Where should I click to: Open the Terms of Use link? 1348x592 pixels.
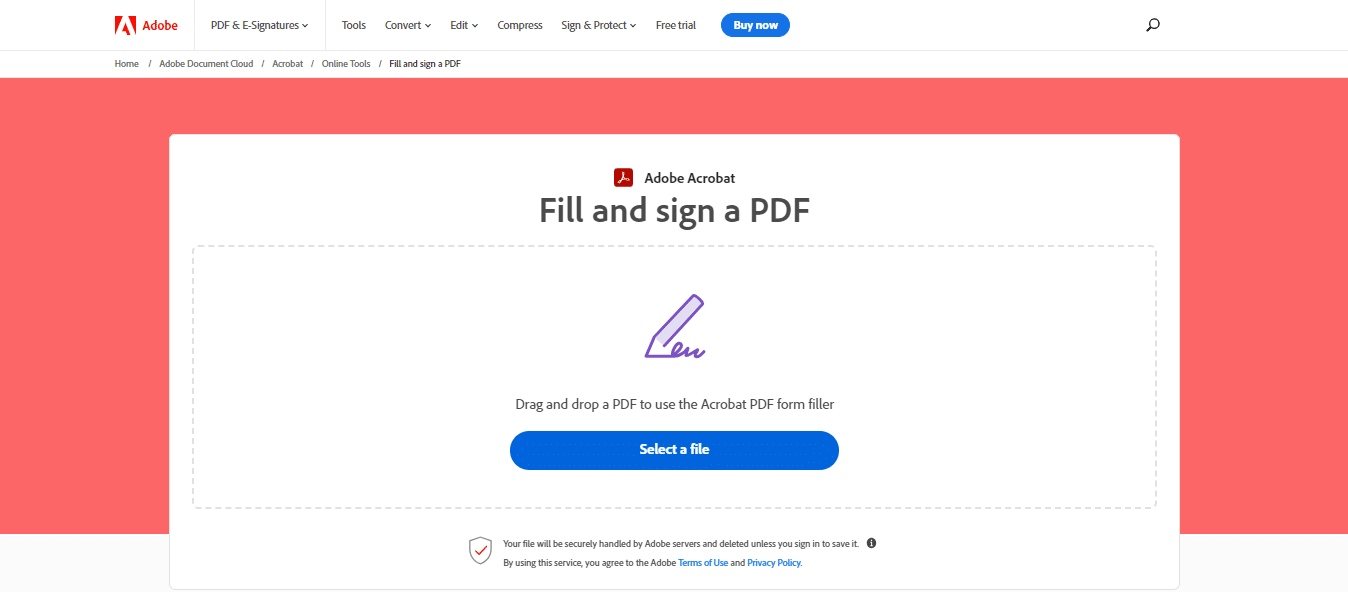point(703,563)
